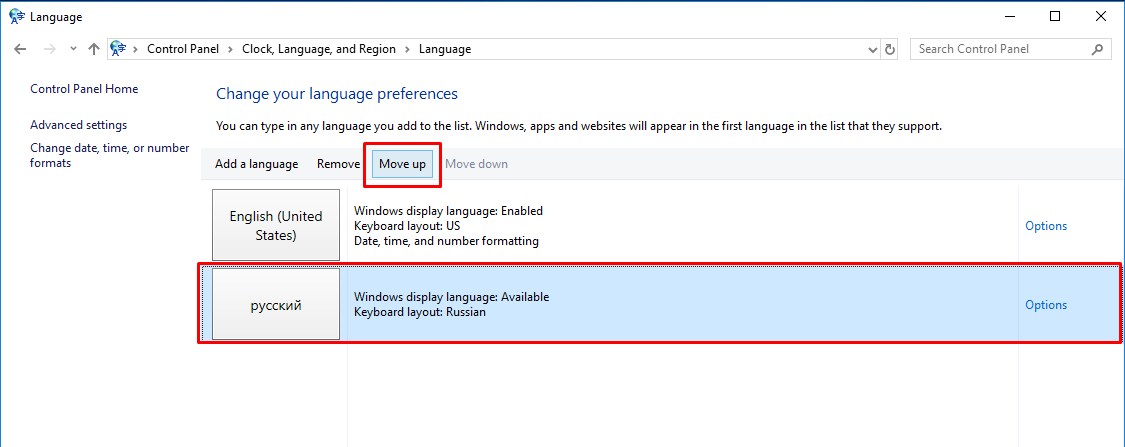The width and height of the screenshot is (1125, 447).
Task: Refresh the Language page
Action: point(891,49)
